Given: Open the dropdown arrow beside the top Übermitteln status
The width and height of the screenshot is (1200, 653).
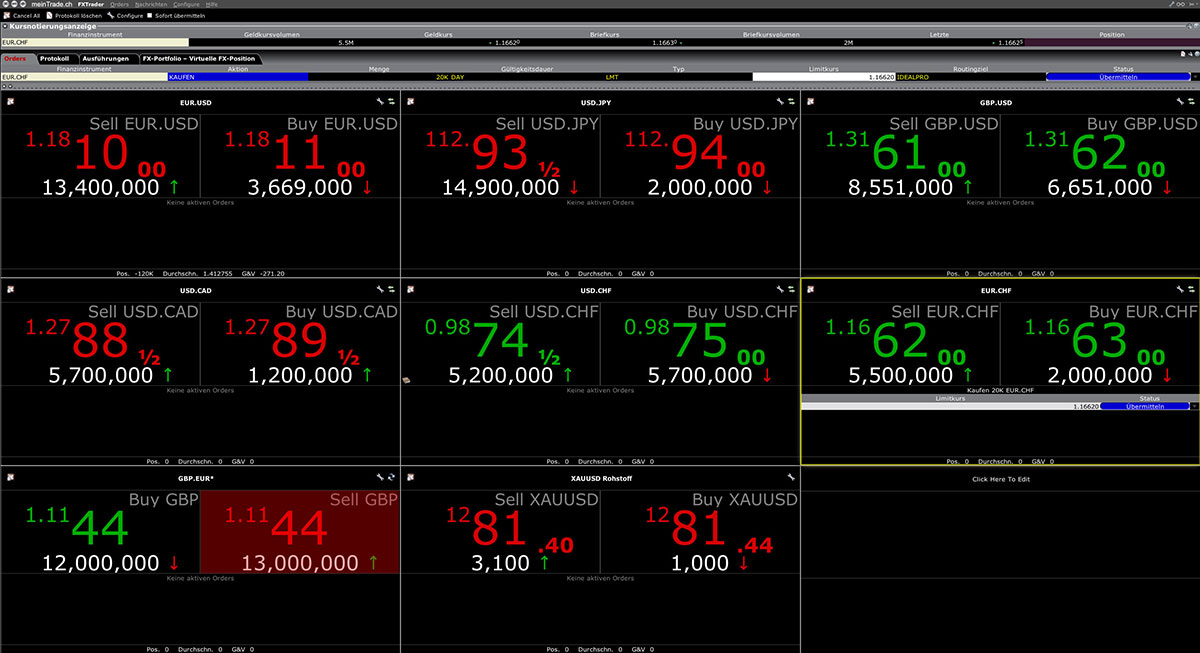Looking at the screenshot, I should (x=1194, y=76).
